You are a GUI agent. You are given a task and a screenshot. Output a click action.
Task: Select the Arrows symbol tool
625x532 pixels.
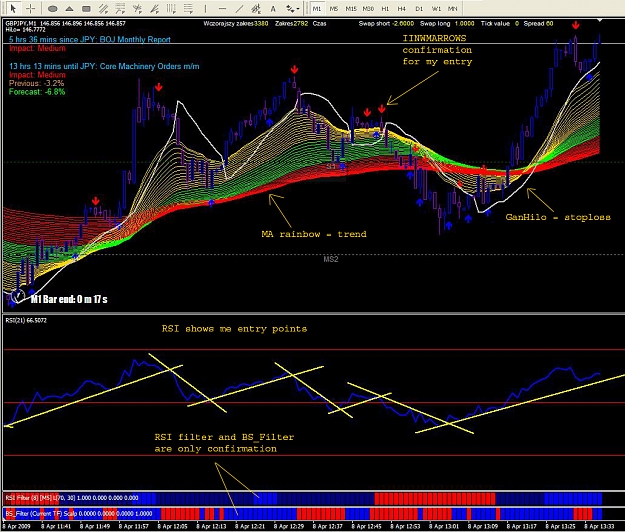tap(290, 8)
